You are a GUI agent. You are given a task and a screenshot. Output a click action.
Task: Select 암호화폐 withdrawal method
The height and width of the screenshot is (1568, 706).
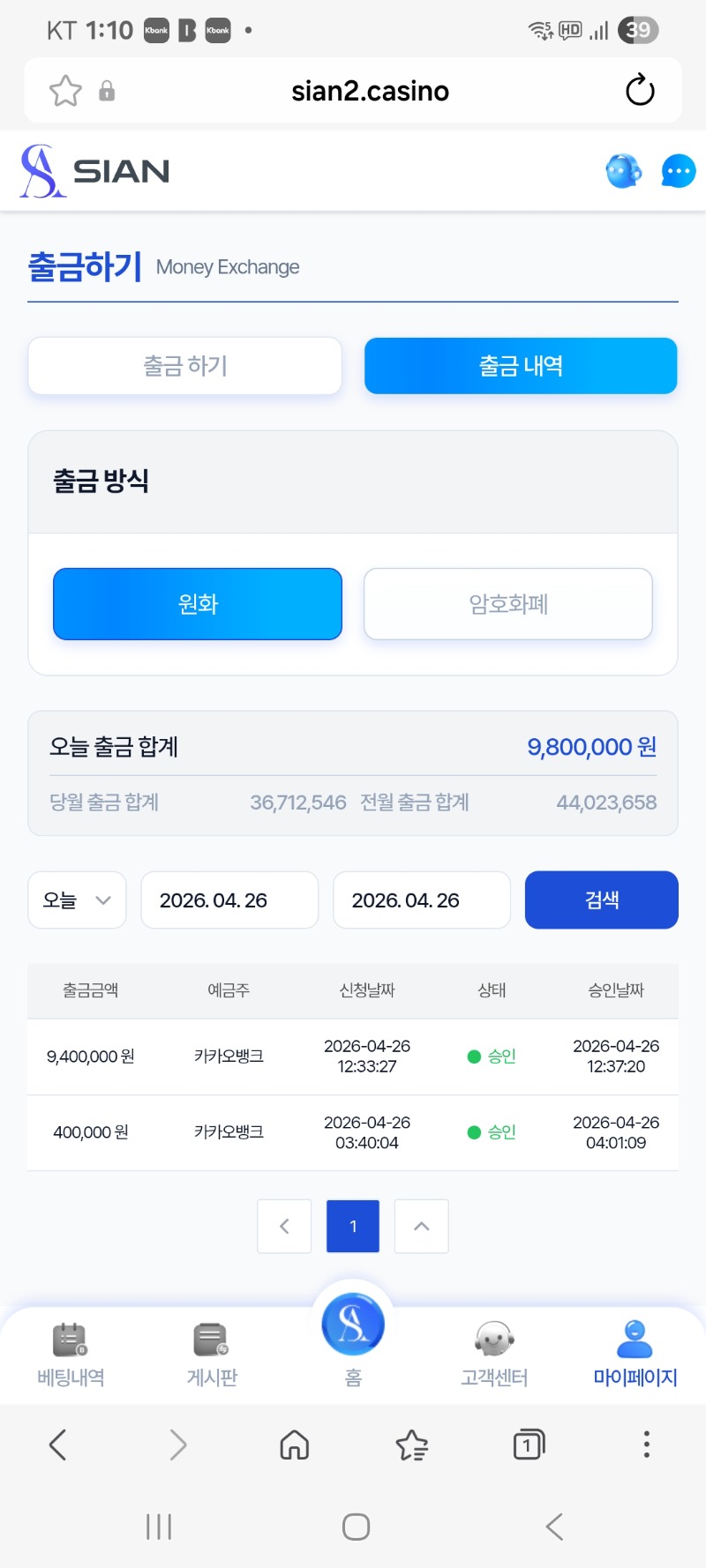click(x=508, y=604)
